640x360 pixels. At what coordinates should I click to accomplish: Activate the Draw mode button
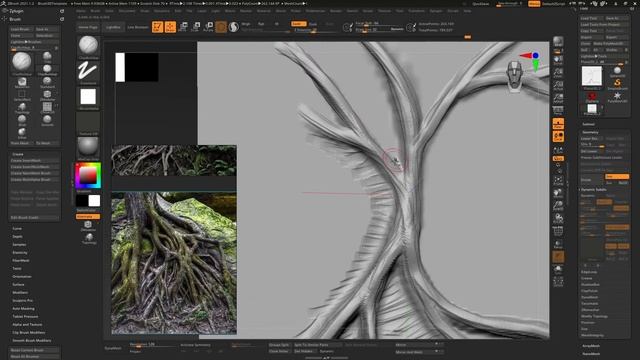pyautogui.click(x=170, y=27)
